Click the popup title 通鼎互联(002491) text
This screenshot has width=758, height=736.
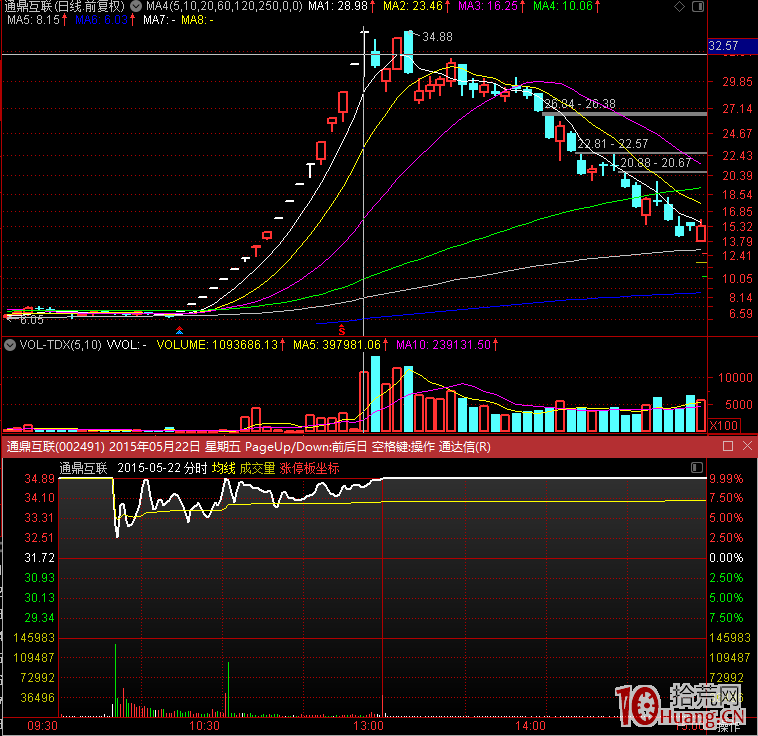tap(56, 446)
